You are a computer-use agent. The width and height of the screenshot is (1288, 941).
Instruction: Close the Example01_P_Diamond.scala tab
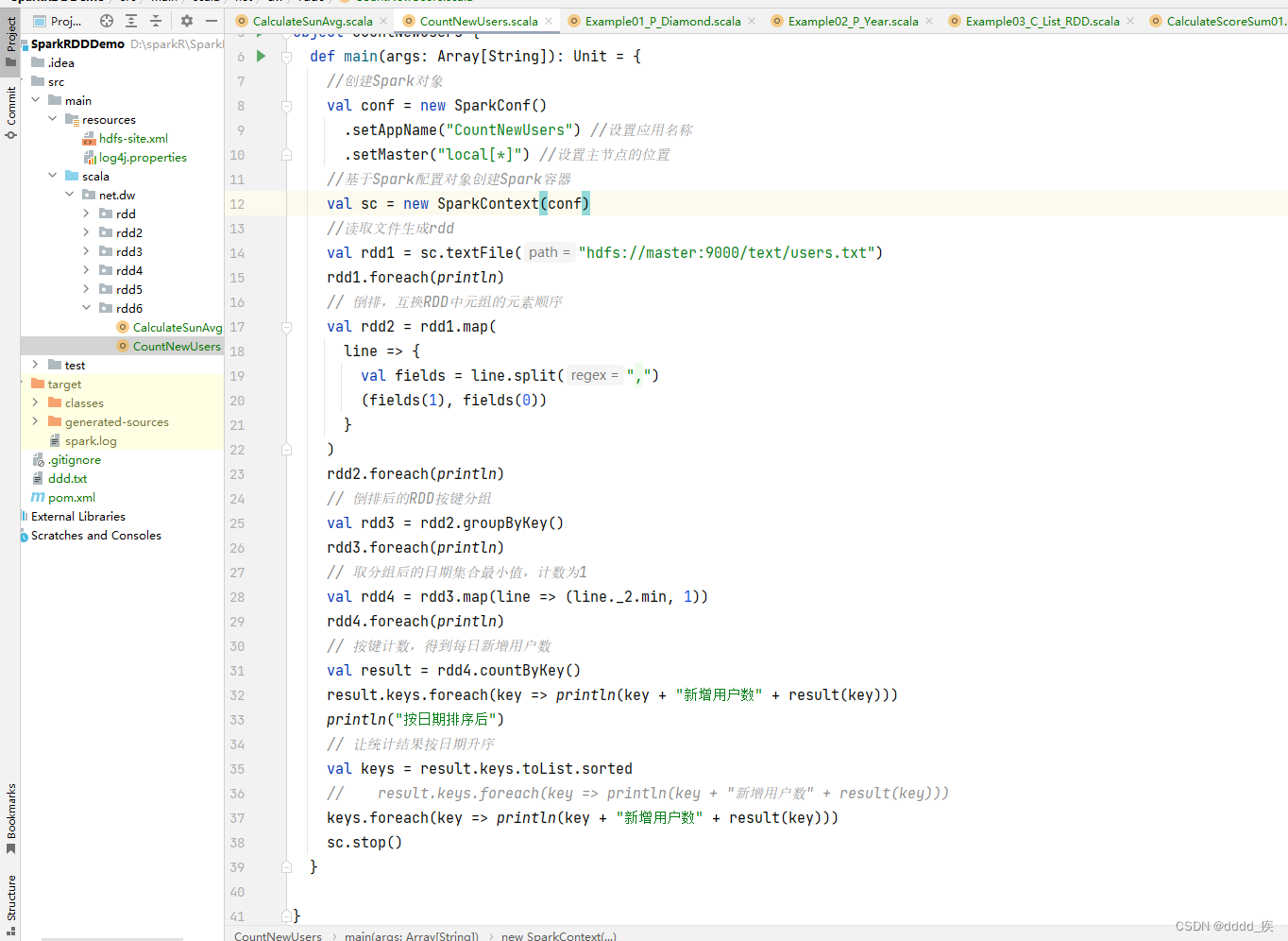pyautogui.click(x=752, y=21)
